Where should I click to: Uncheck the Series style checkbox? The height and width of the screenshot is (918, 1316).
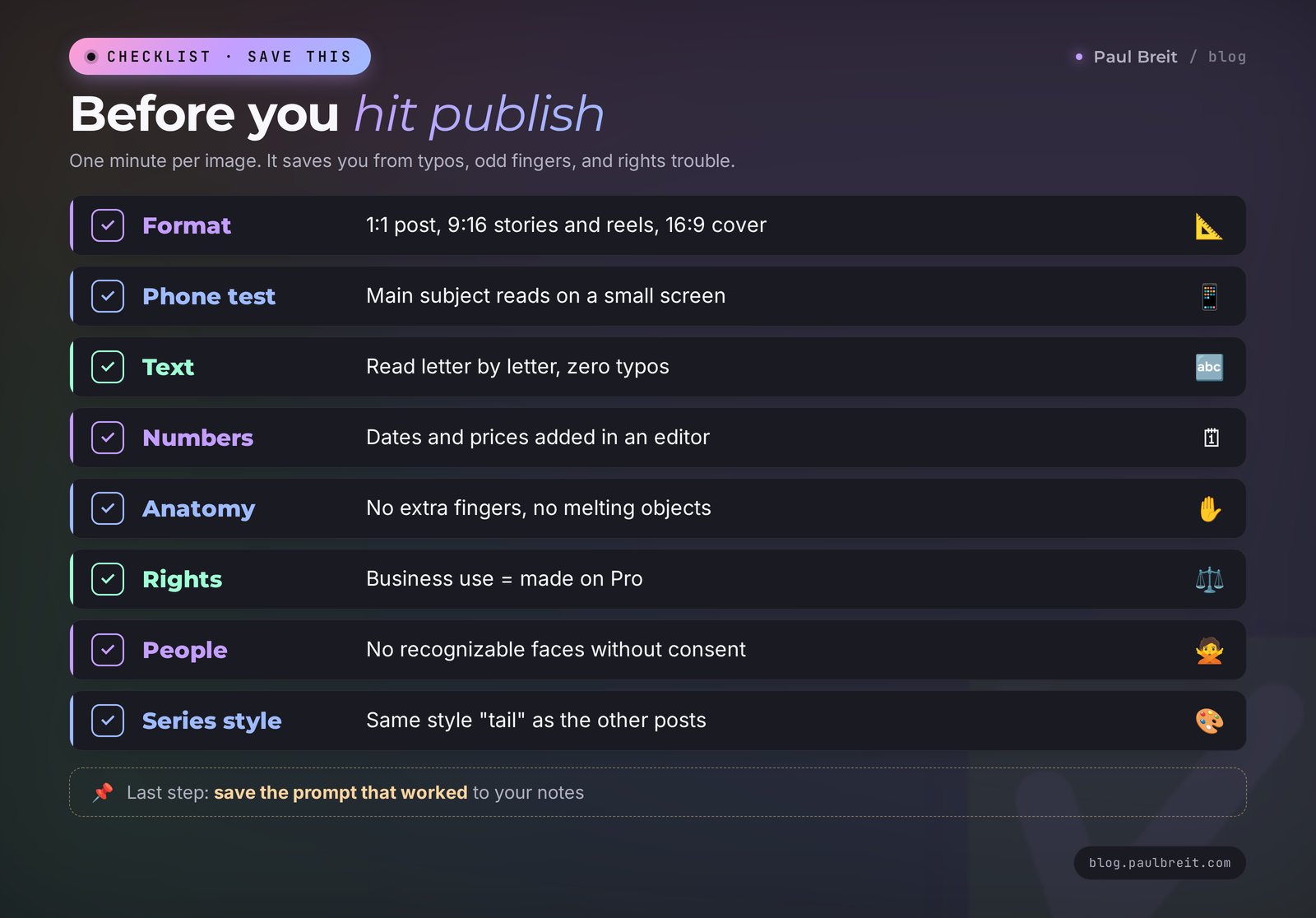tap(108, 721)
